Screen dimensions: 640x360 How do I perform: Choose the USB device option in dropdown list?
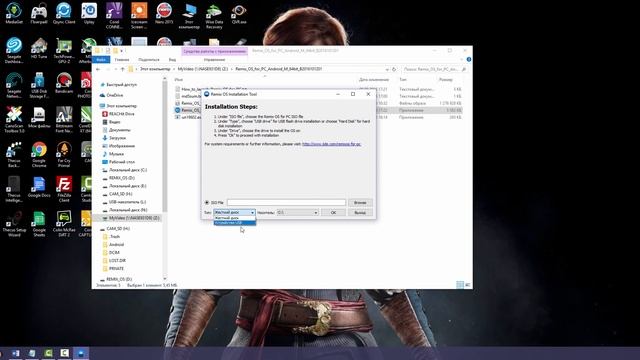[x=235, y=223]
